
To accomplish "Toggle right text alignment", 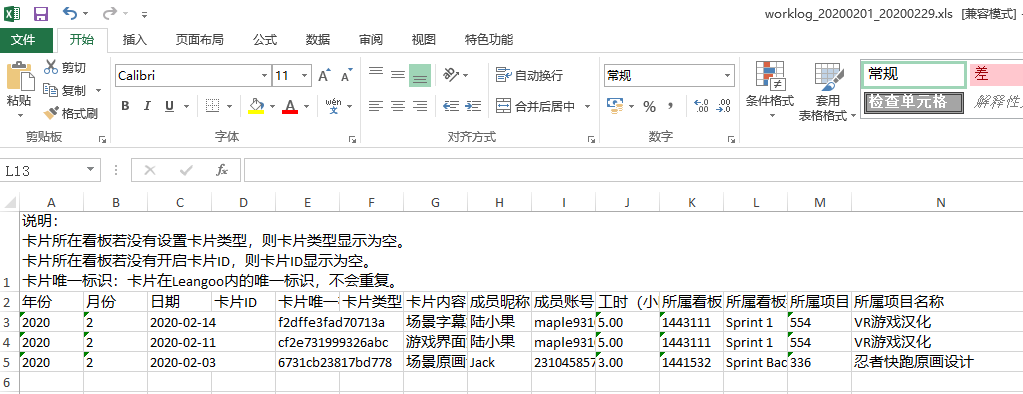I will [420, 106].
